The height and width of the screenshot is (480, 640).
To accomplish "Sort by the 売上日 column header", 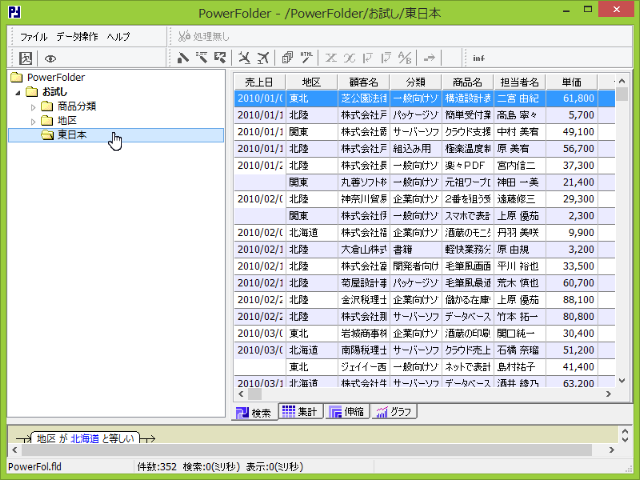I will [x=260, y=82].
